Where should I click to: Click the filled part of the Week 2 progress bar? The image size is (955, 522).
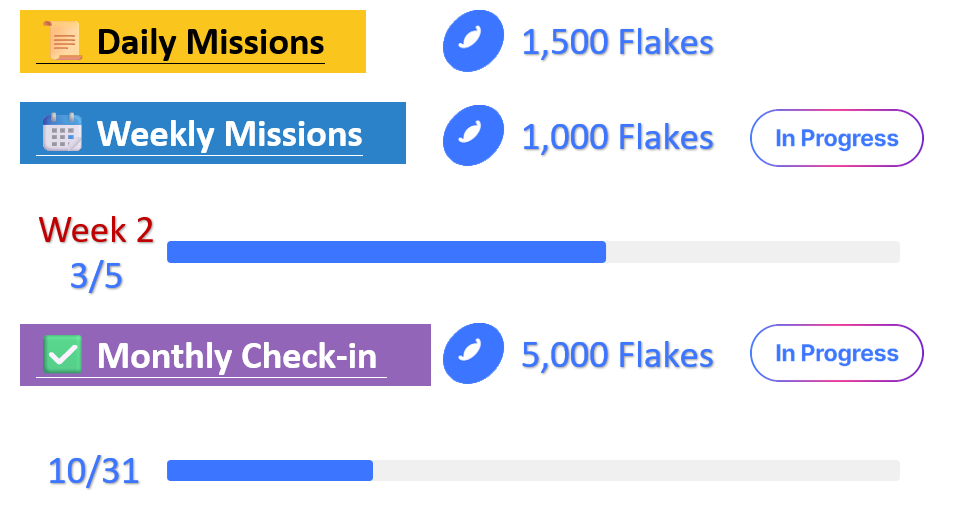[386, 252]
